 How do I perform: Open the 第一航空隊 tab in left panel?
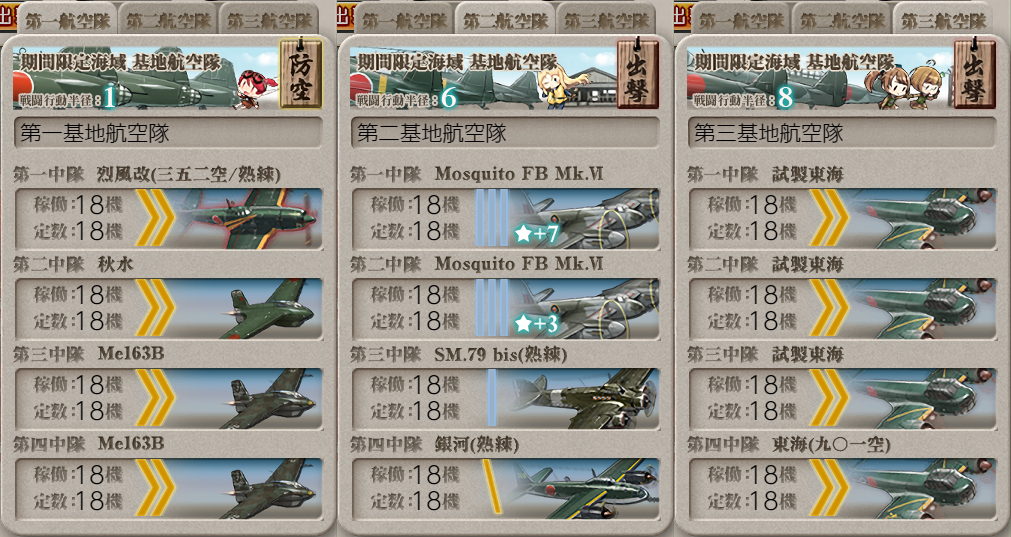(x=67, y=19)
